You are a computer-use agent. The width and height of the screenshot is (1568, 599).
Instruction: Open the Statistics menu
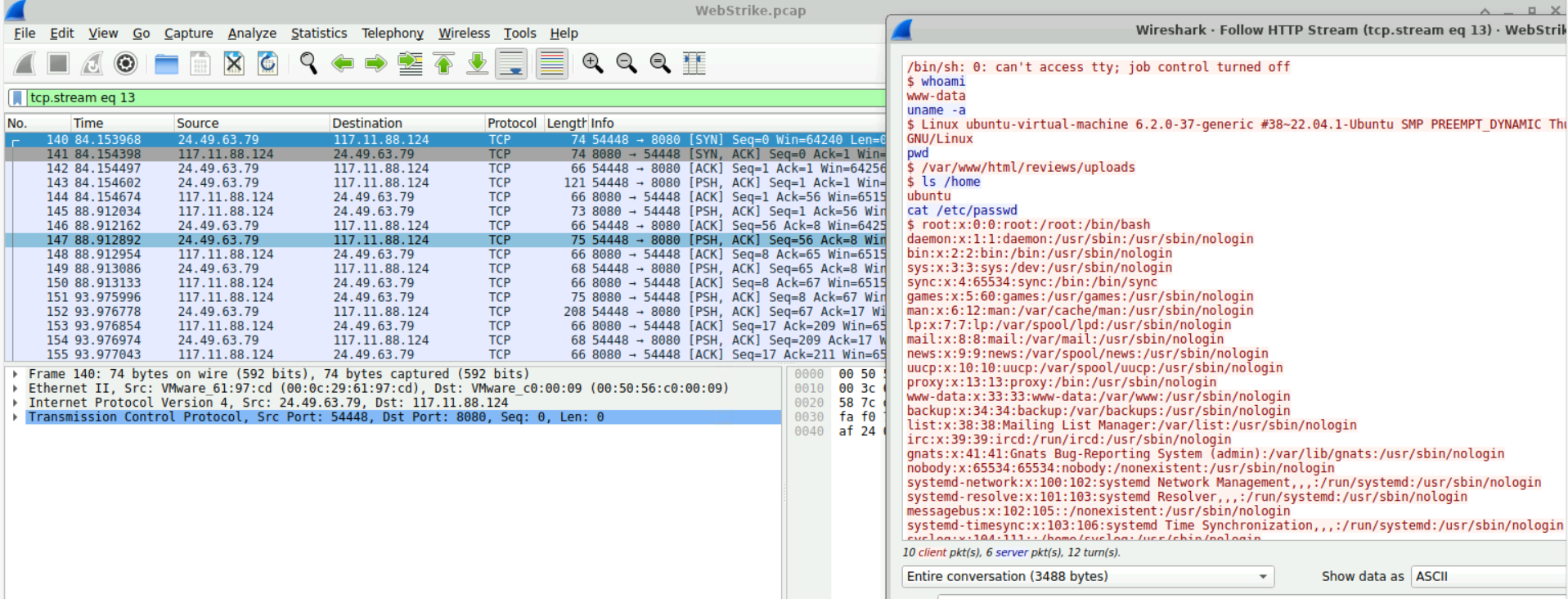319,33
